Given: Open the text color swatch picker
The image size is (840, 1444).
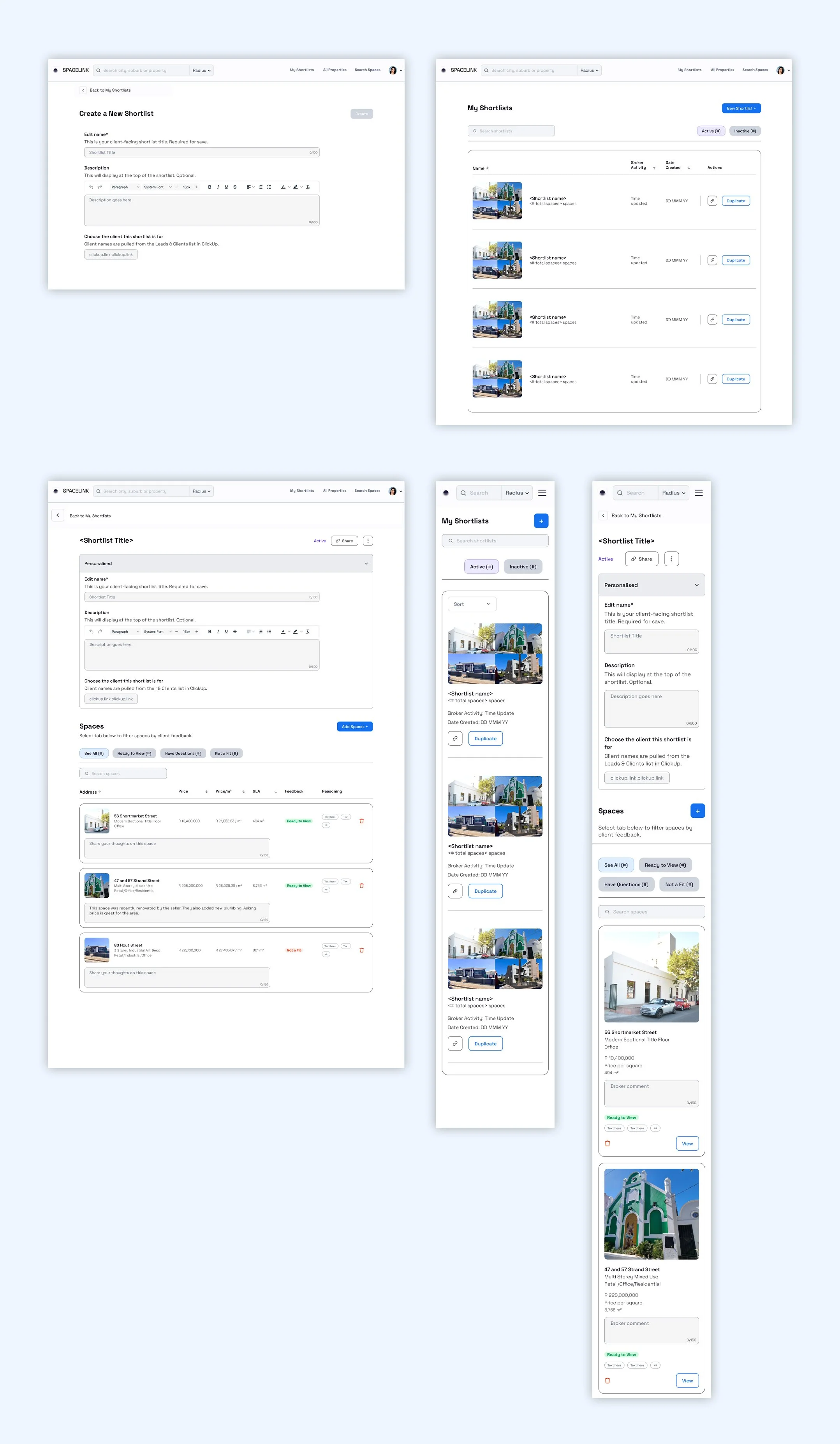Looking at the screenshot, I should [x=284, y=187].
